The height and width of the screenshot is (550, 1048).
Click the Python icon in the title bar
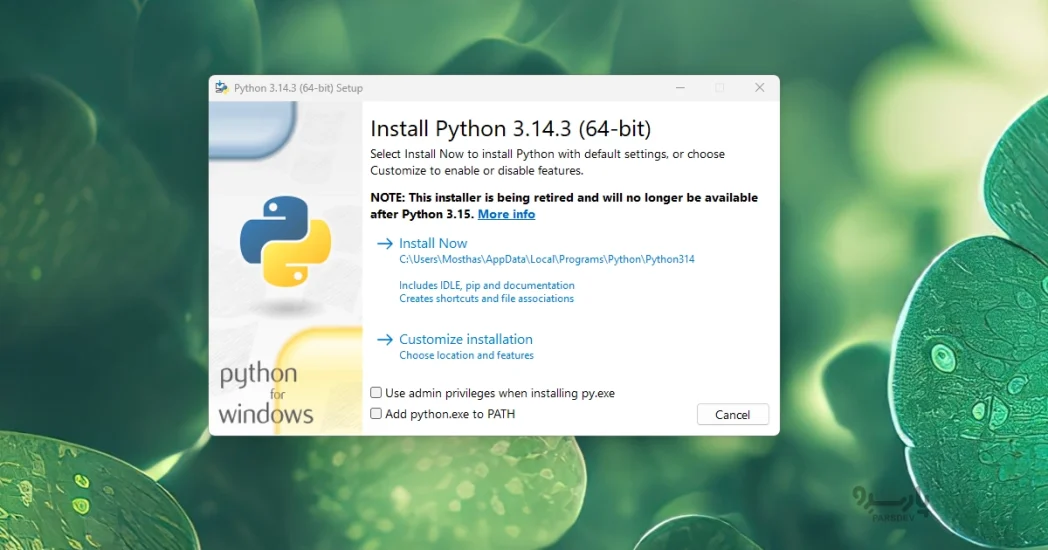tap(221, 88)
